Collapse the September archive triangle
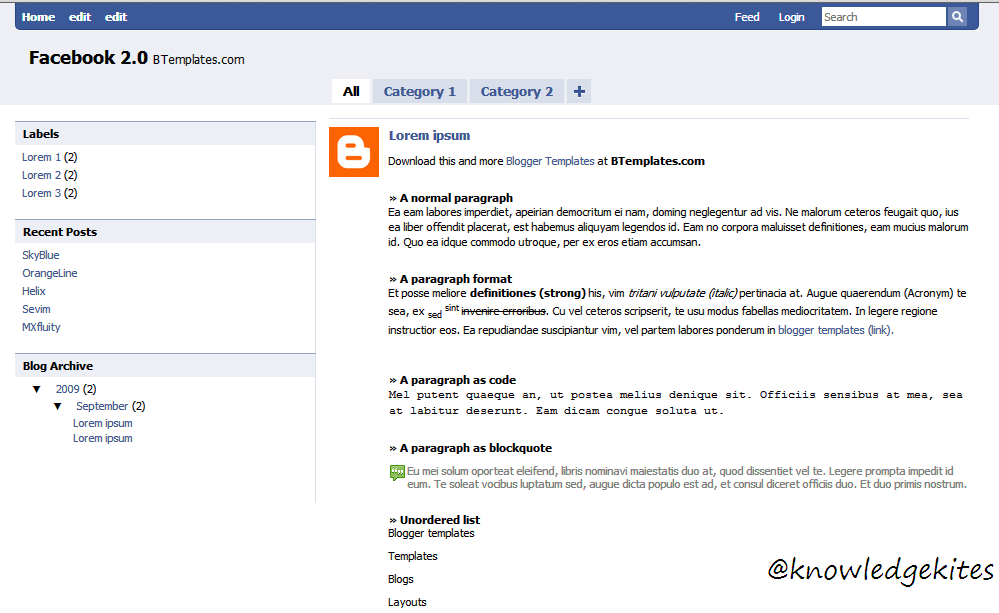999x613 pixels. coord(57,407)
